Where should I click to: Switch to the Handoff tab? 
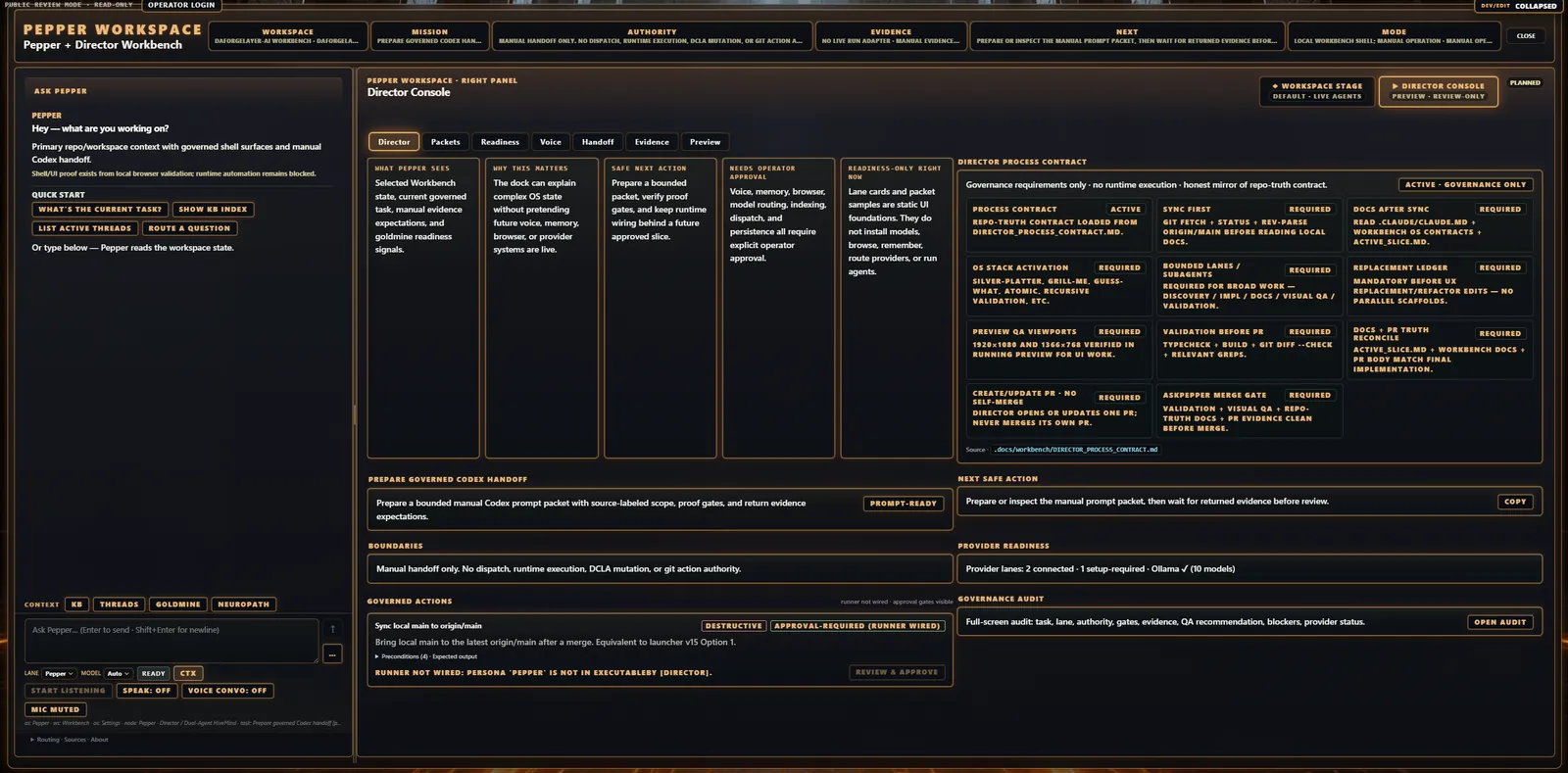coord(598,142)
